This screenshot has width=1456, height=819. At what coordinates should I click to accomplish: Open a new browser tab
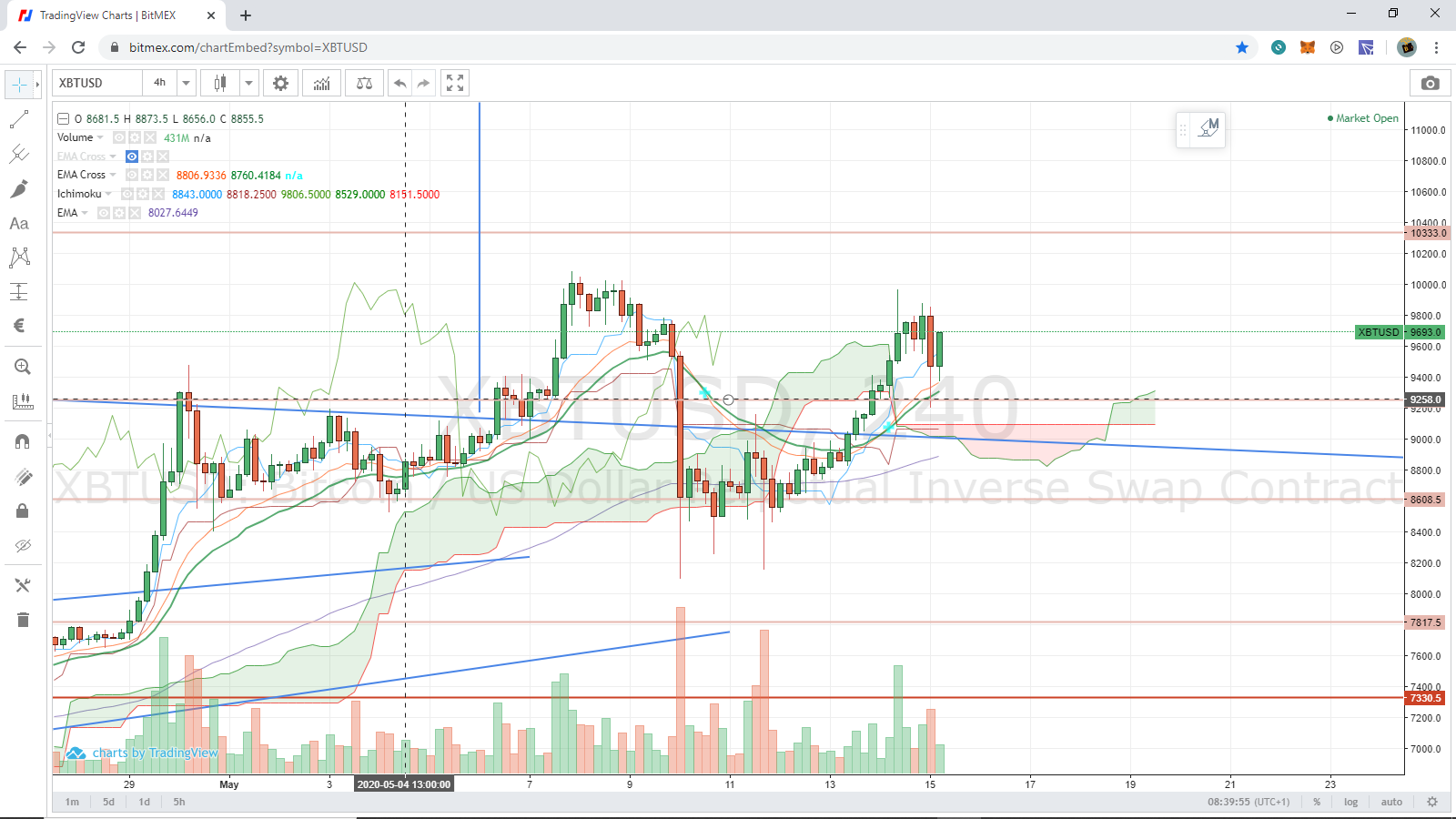(x=246, y=15)
